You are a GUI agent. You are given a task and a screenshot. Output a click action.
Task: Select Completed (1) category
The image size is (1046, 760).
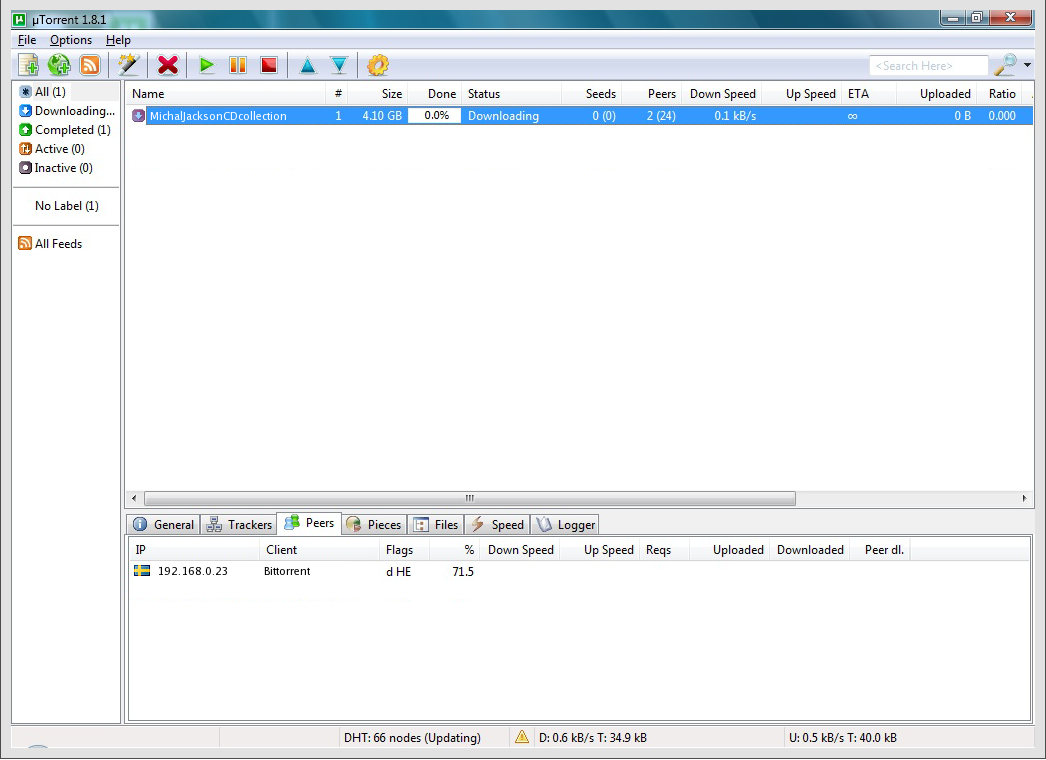click(65, 129)
